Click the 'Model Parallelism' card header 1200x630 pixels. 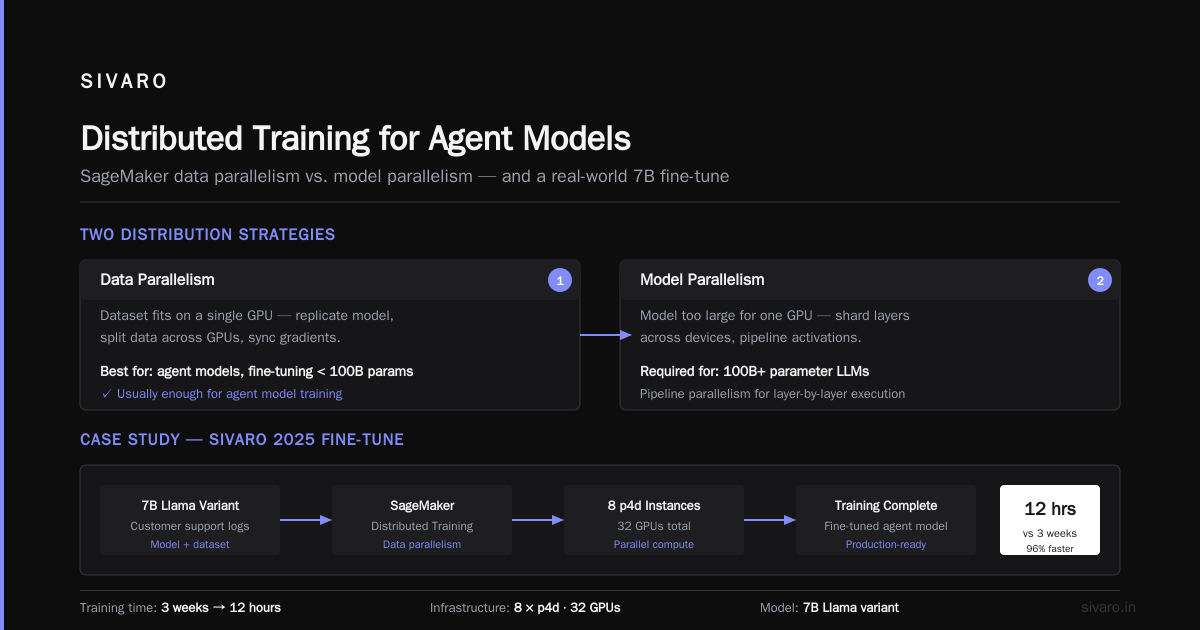[870, 280]
